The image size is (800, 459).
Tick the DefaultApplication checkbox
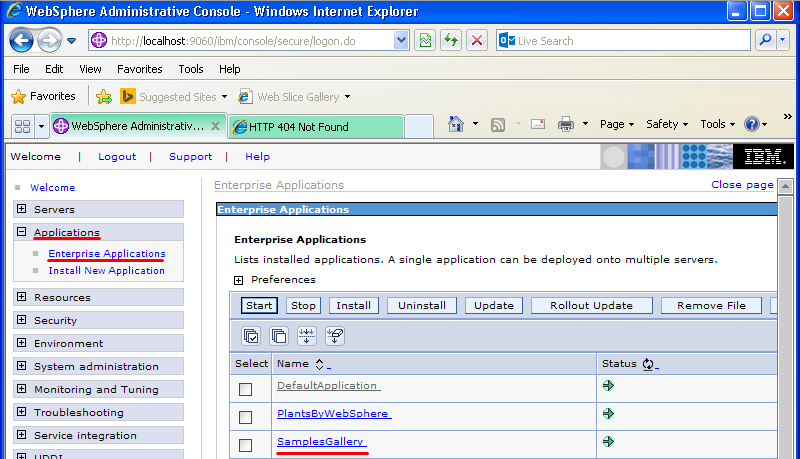click(245, 389)
